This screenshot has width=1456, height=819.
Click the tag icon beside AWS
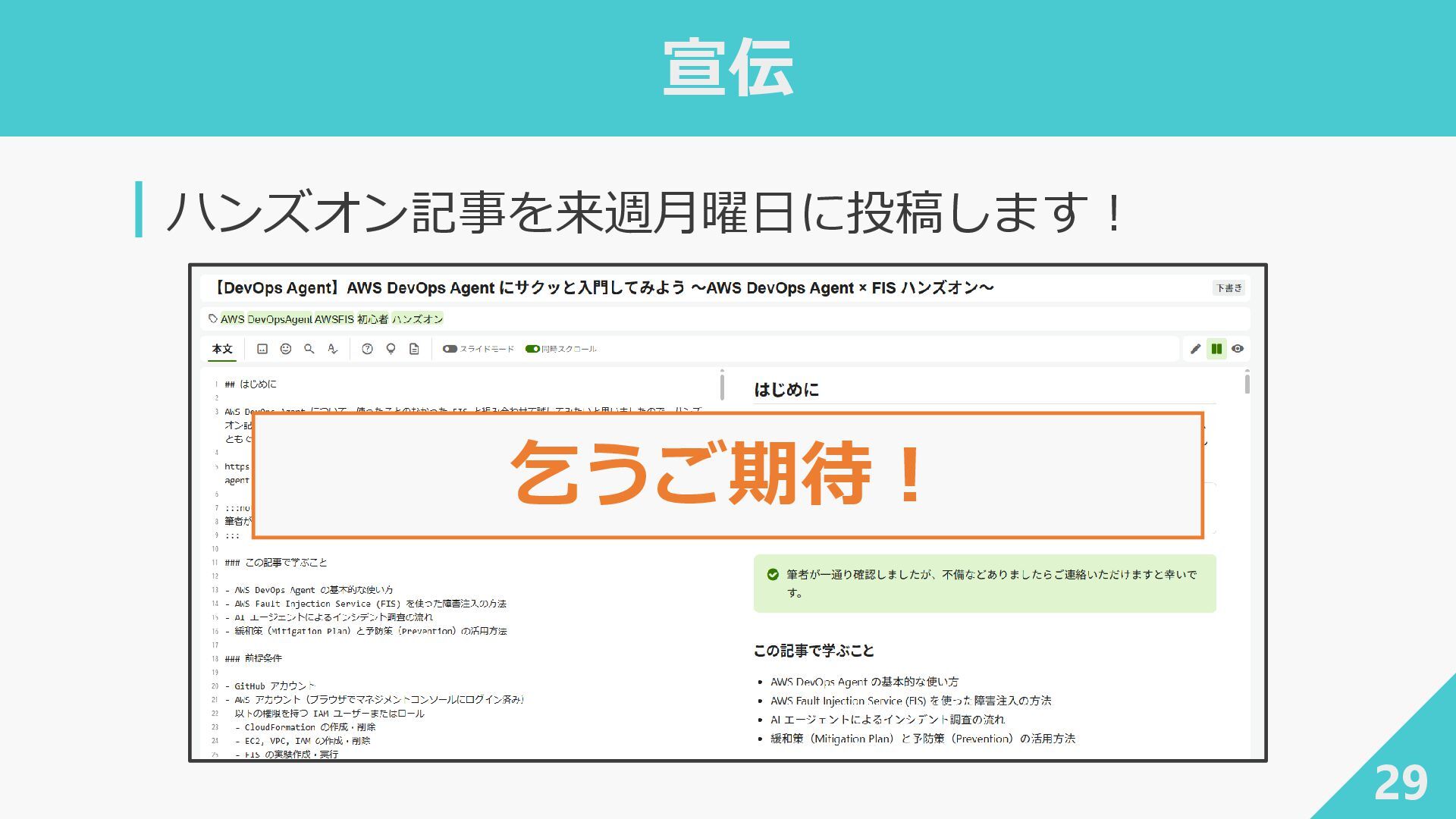click(x=213, y=319)
